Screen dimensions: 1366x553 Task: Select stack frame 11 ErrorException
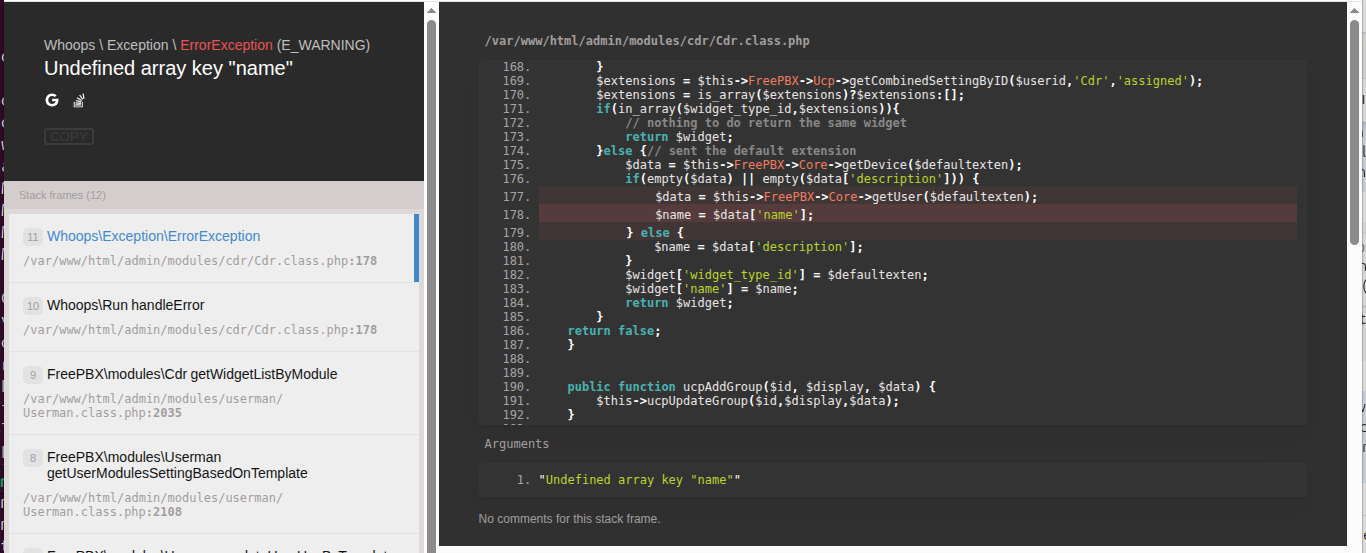[x=153, y=237]
